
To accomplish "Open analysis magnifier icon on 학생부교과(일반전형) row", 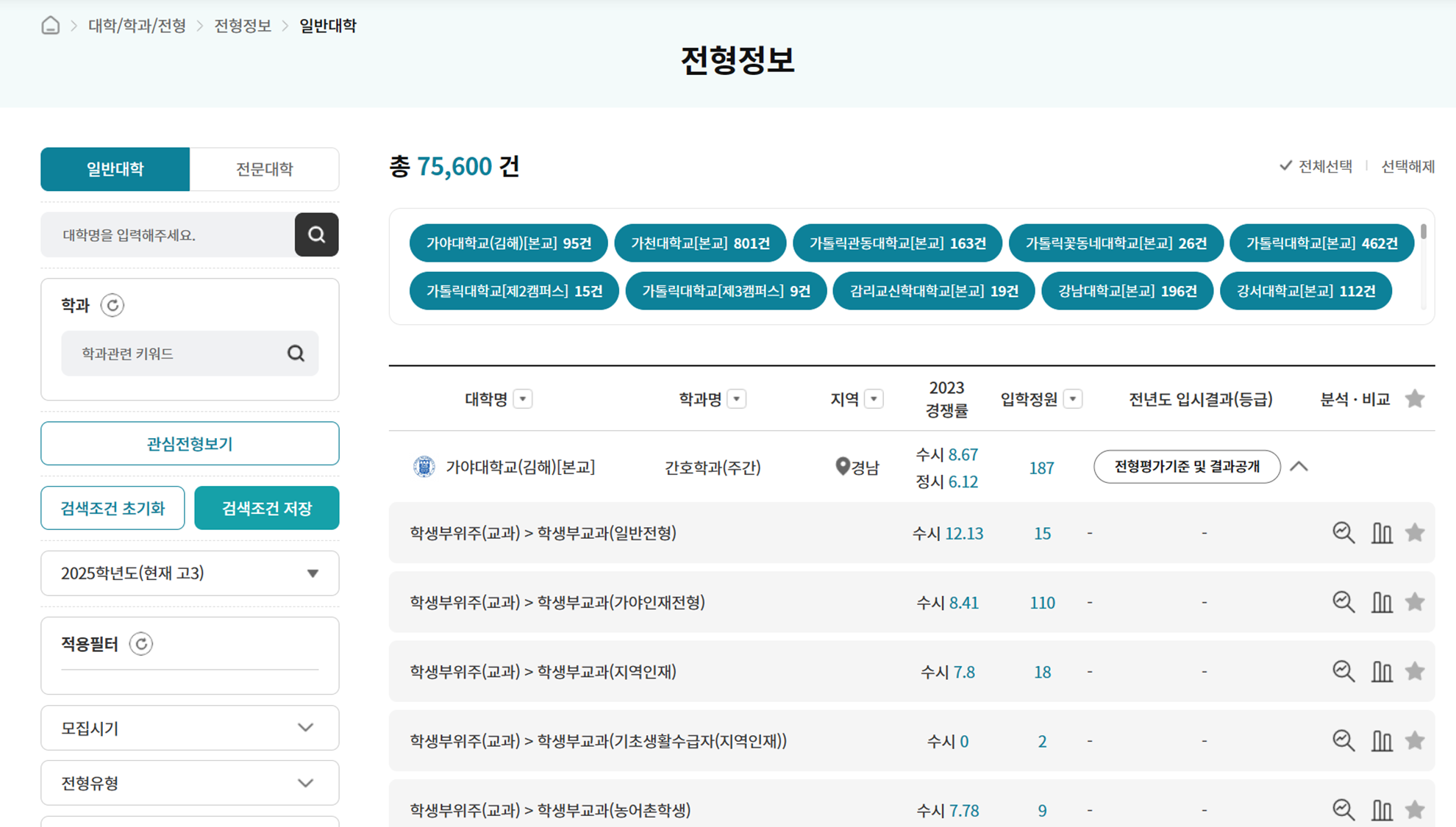I will point(1343,533).
